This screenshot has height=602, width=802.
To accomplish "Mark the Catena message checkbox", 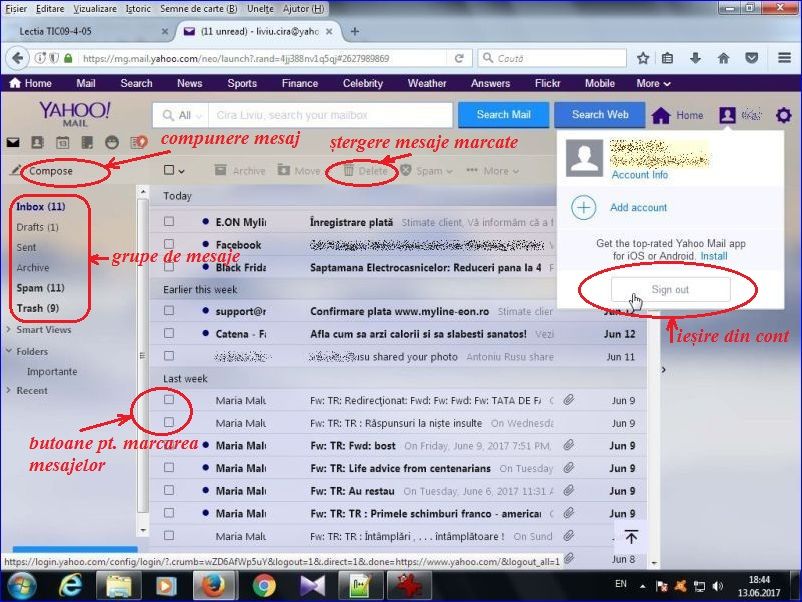I will pos(169,334).
